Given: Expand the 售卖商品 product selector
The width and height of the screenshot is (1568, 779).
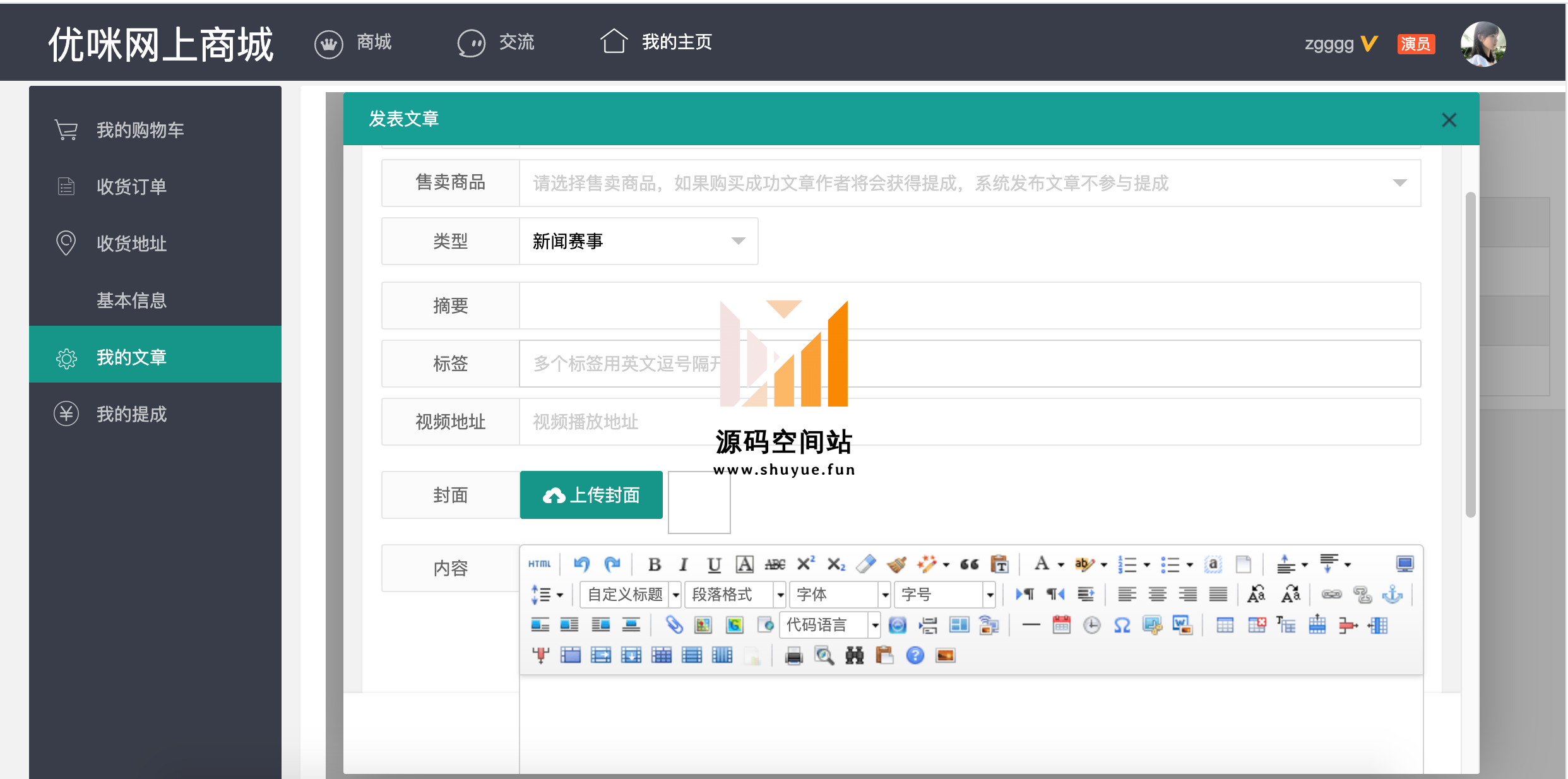Looking at the screenshot, I should click(969, 183).
